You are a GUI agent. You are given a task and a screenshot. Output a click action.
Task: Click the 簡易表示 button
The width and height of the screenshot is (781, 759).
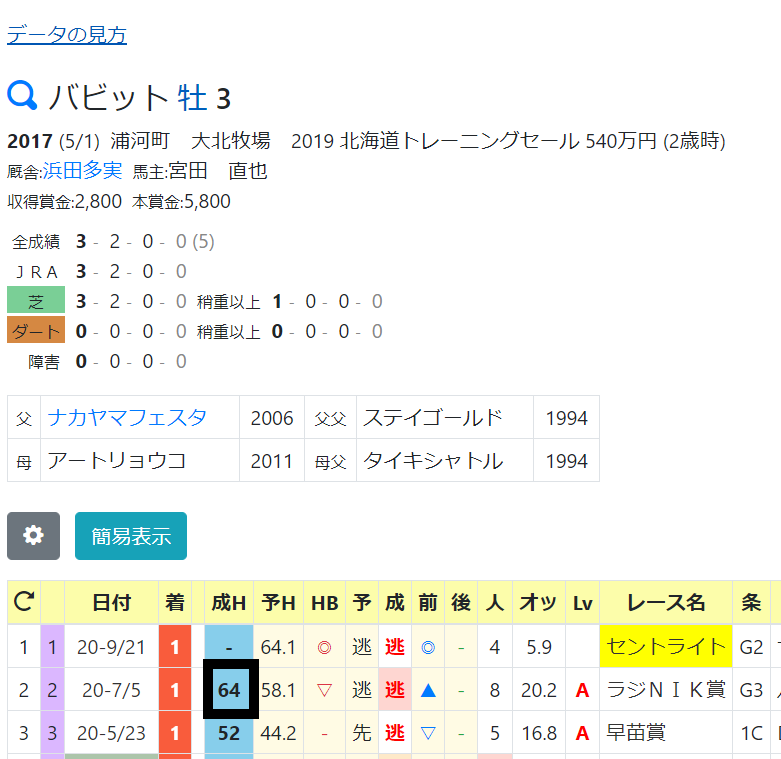pyautogui.click(x=131, y=536)
